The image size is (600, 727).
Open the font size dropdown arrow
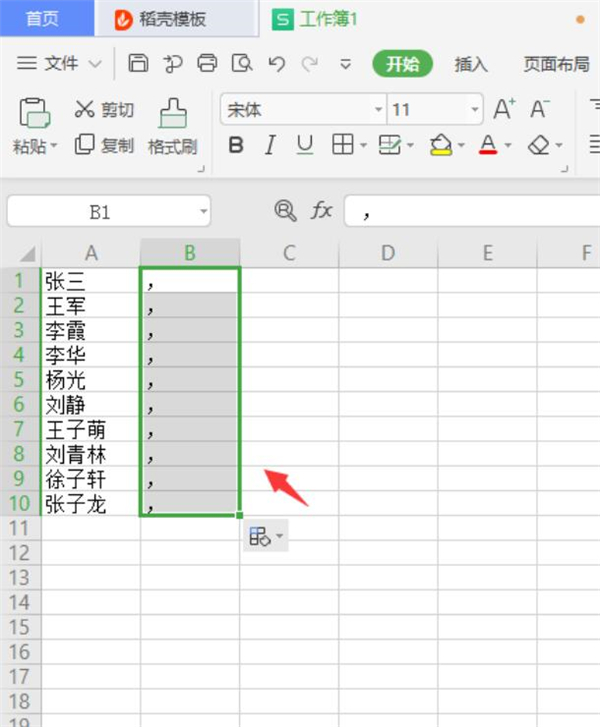(x=474, y=109)
